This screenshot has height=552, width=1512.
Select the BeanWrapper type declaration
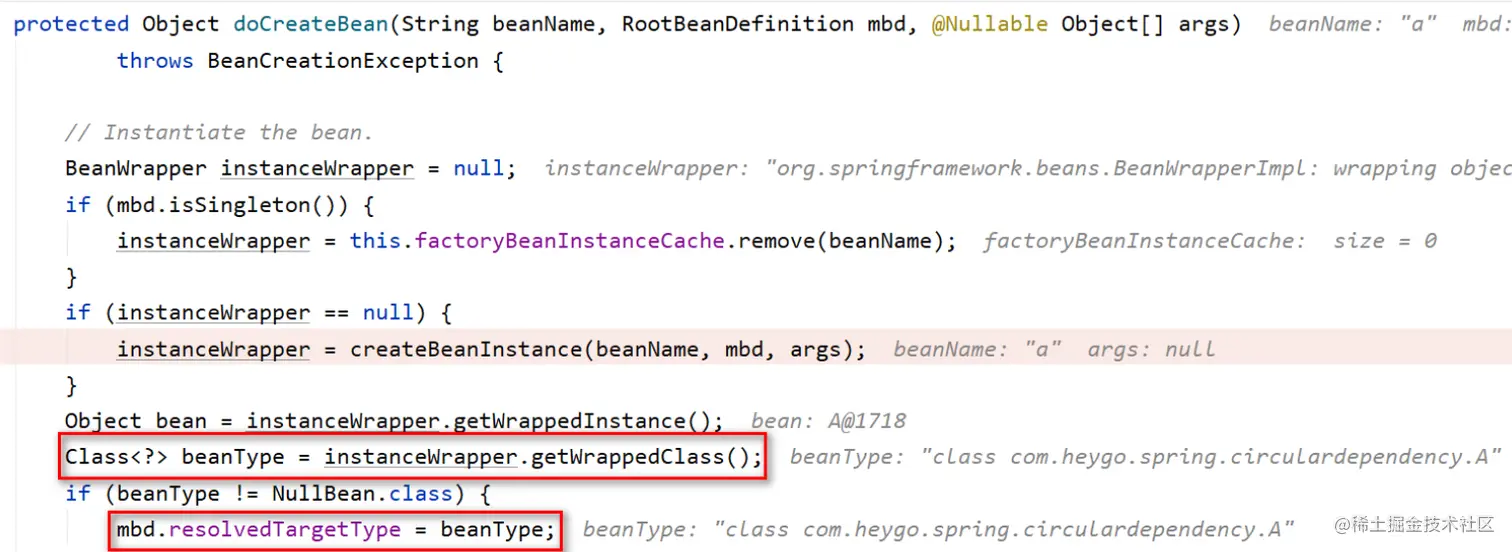point(136,168)
